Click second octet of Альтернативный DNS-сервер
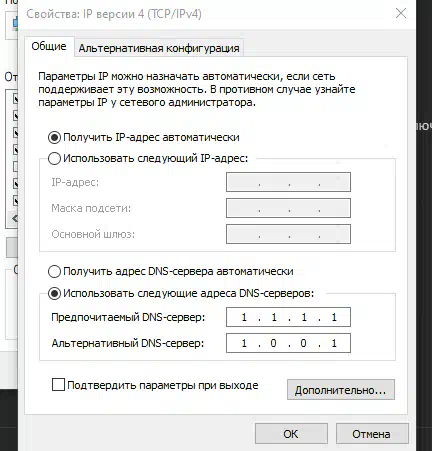 click(x=274, y=343)
